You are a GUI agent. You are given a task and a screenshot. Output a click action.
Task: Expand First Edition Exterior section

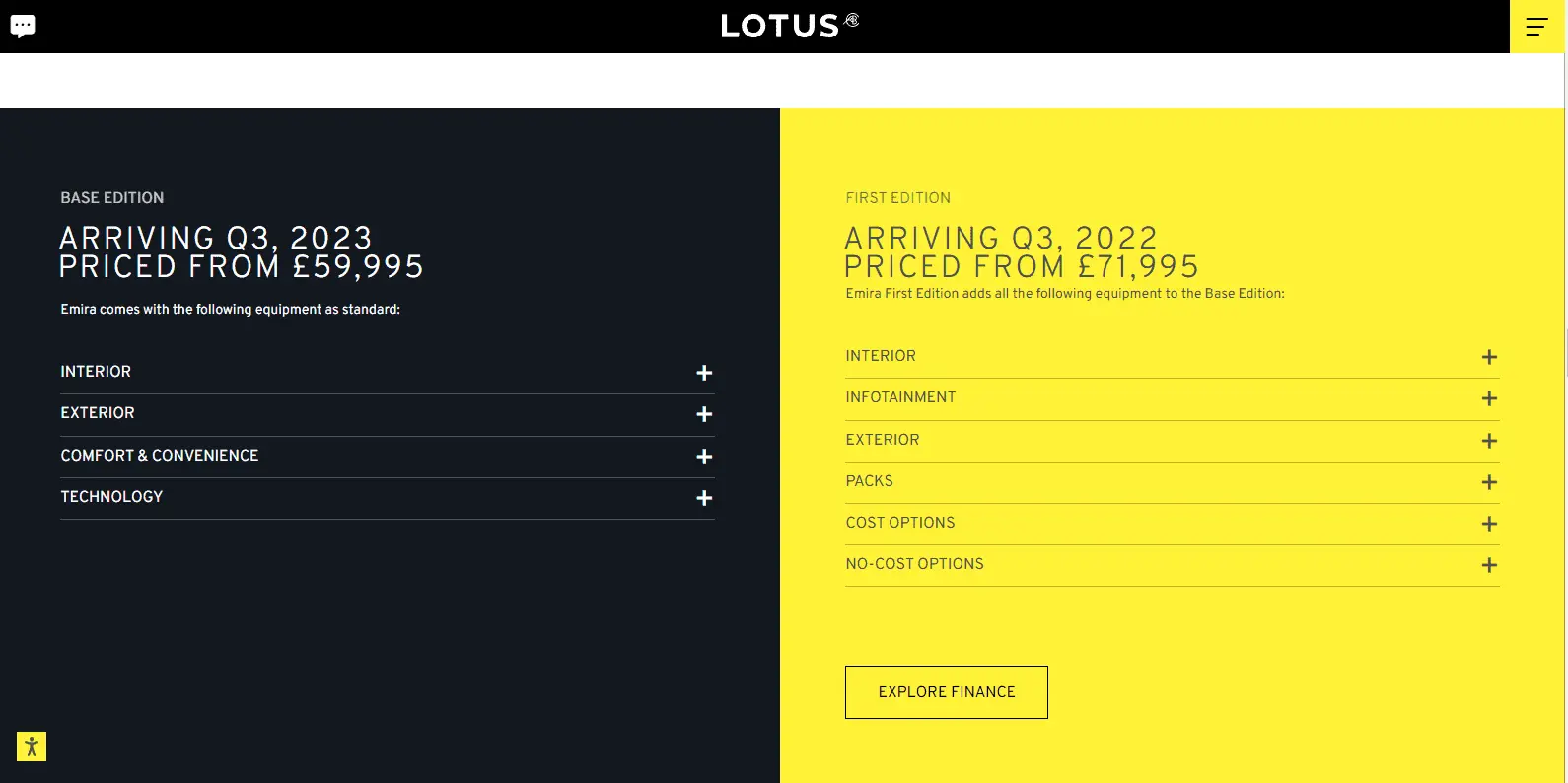point(1489,441)
